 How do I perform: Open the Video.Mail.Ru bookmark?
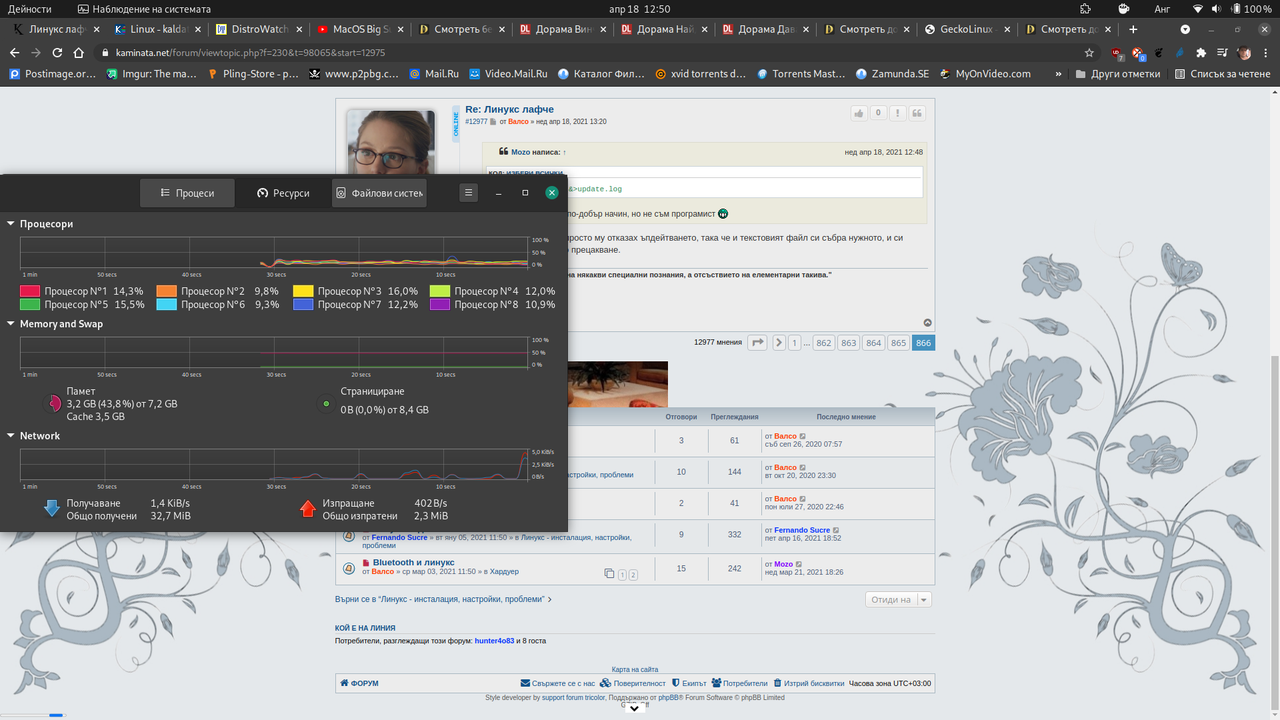(x=508, y=73)
